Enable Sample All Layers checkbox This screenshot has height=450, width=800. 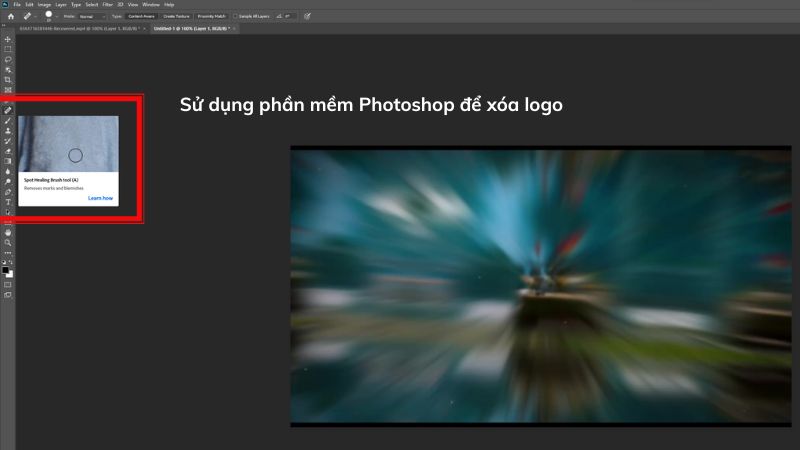[235, 17]
